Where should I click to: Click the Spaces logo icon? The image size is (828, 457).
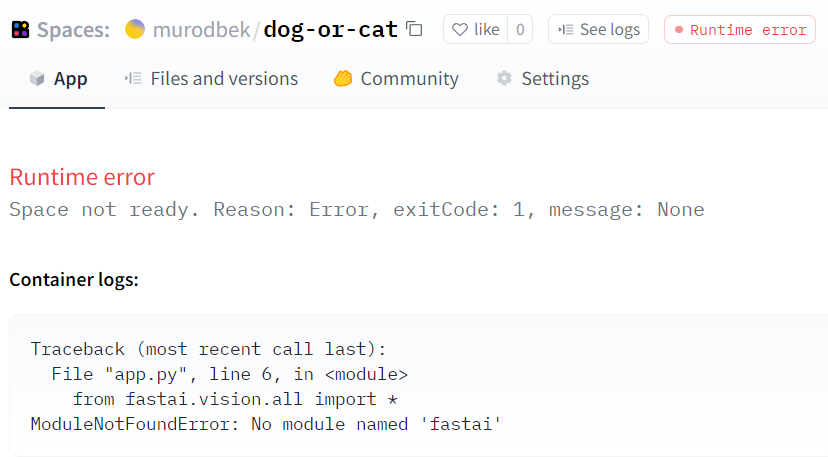(20, 30)
